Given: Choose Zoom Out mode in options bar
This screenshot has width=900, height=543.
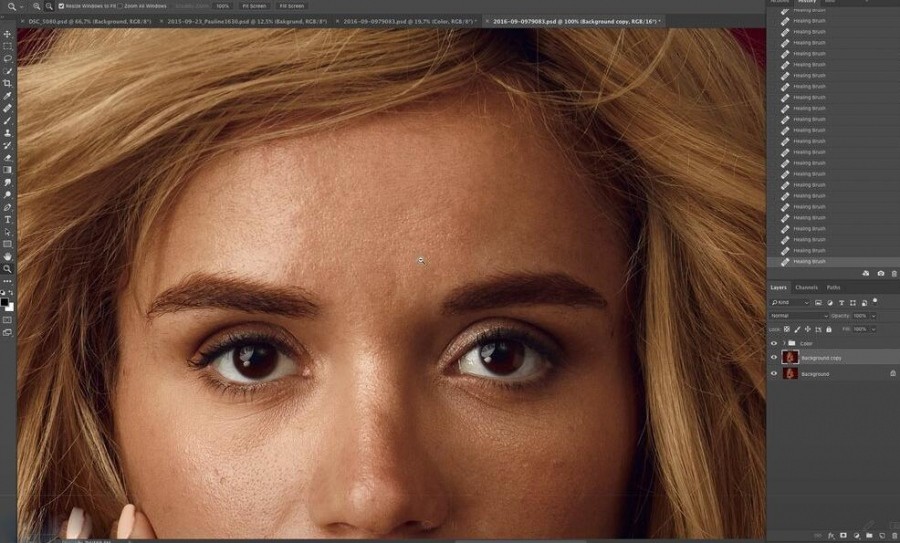Looking at the screenshot, I should click(x=49, y=6).
